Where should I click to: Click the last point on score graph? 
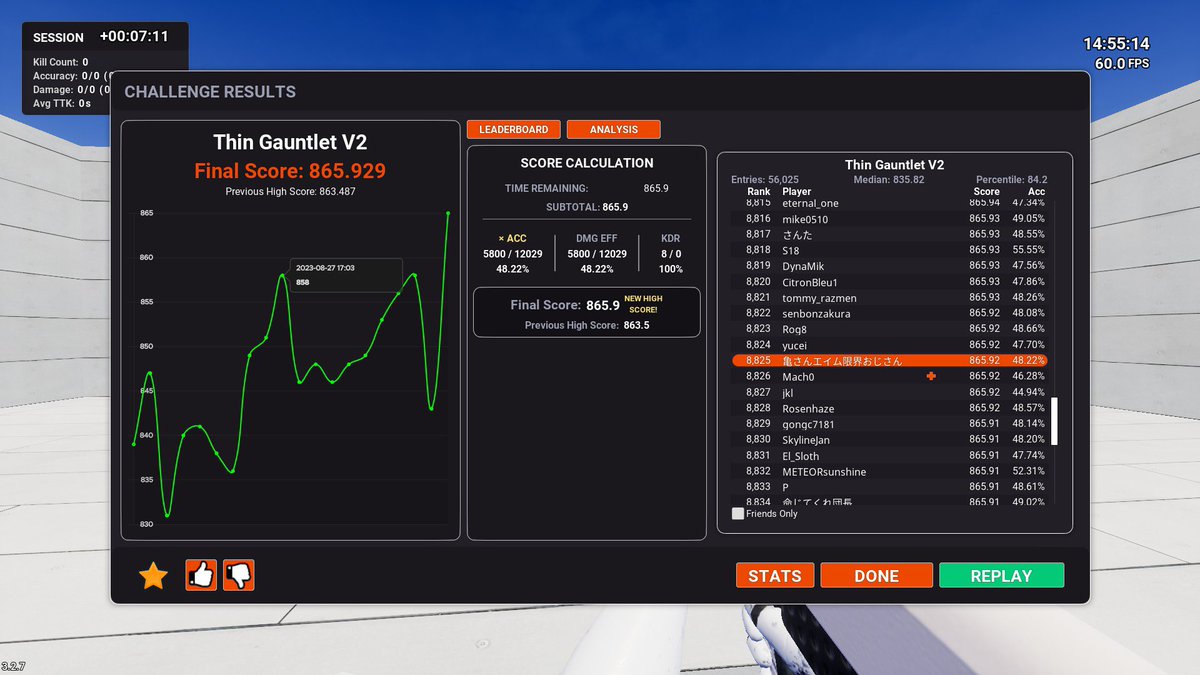[448, 213]
